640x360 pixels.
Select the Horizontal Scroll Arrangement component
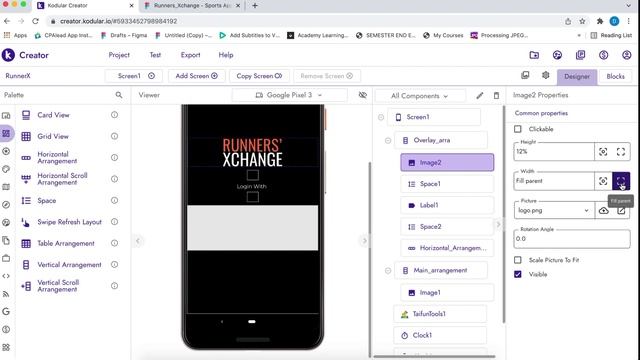pos(62,179)
